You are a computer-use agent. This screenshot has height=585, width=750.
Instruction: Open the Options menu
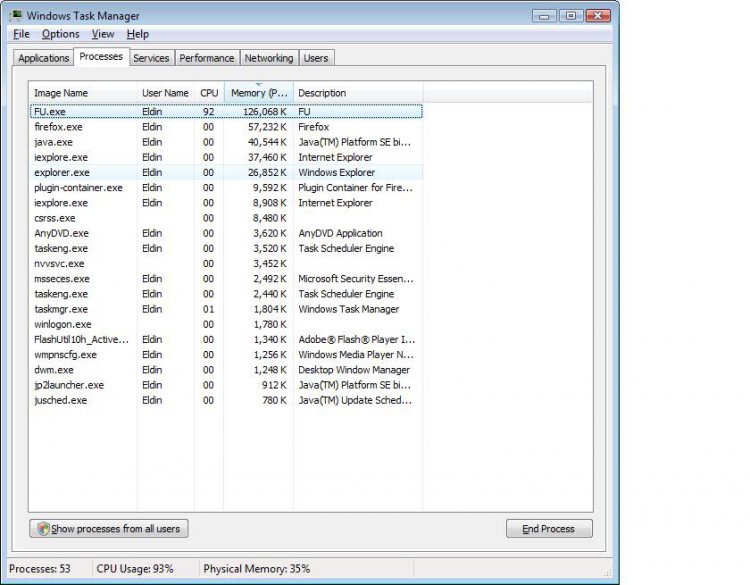point(60,34)
